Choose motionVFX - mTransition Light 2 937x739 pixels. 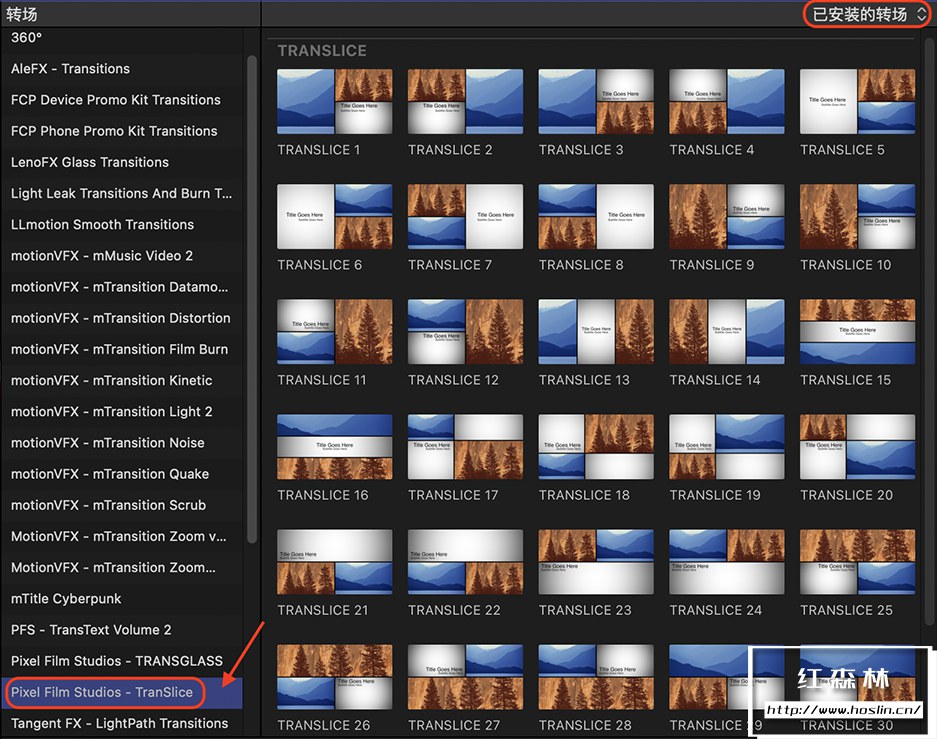(121, 412)
